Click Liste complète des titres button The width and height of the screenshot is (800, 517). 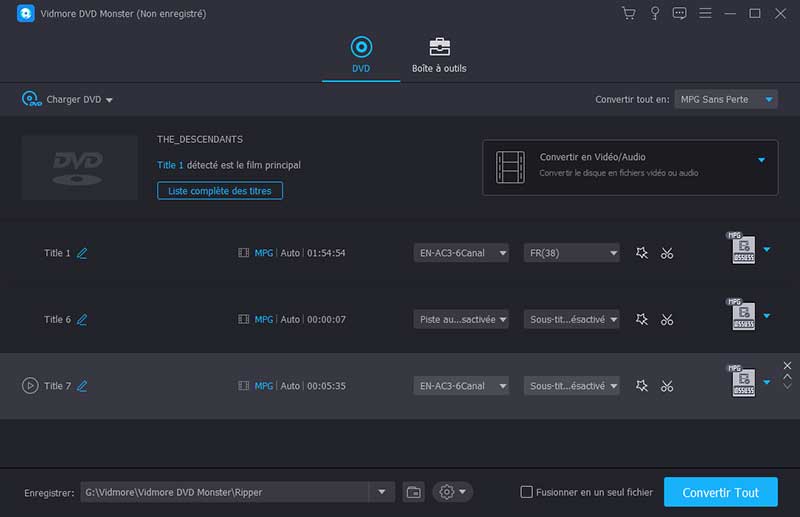point(220,190)
